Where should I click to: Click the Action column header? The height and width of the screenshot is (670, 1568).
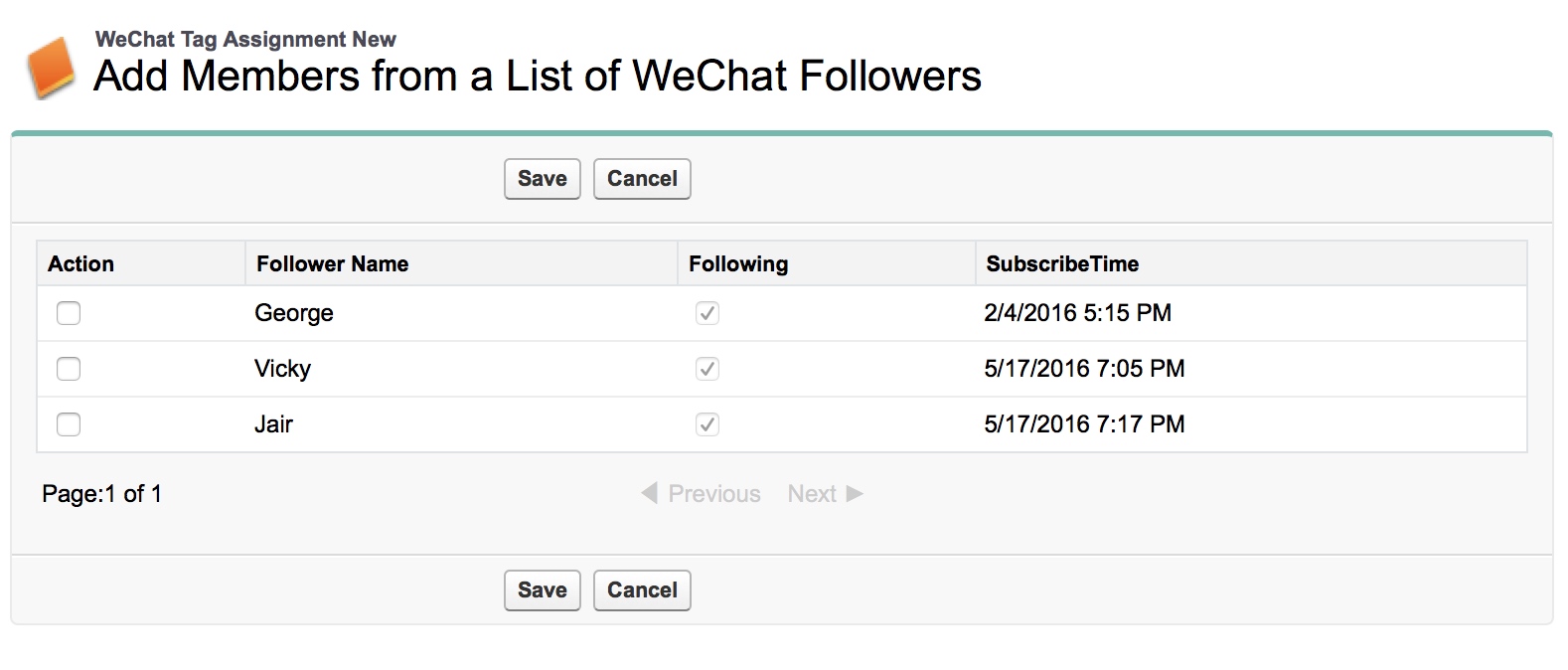[81, 264]
